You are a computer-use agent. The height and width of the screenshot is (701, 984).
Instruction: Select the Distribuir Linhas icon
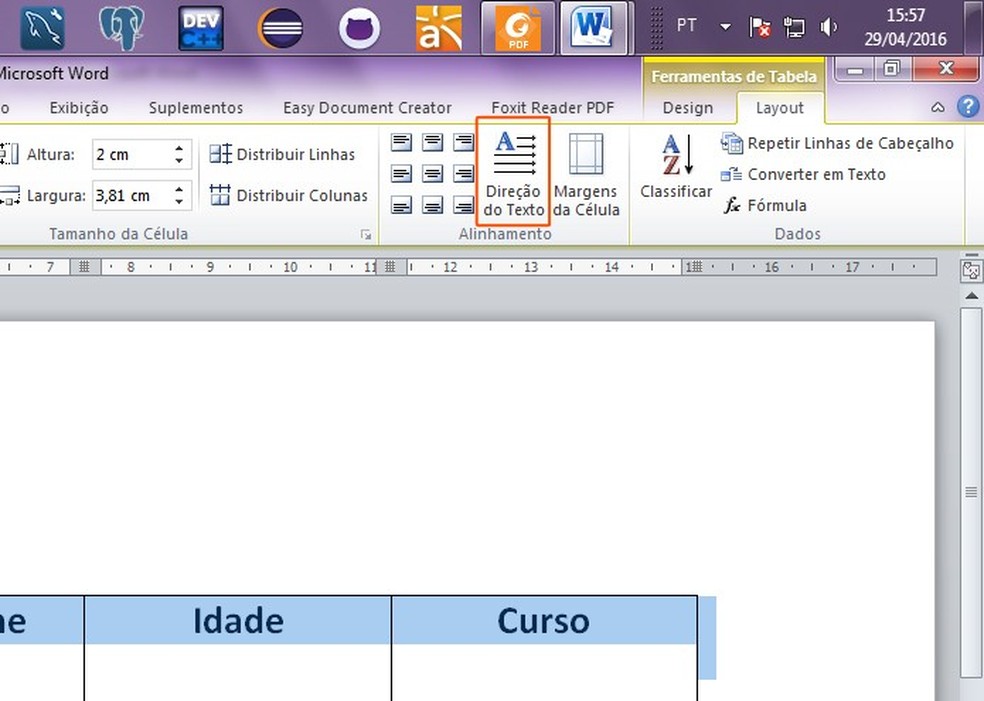click(x=222, y=154)
